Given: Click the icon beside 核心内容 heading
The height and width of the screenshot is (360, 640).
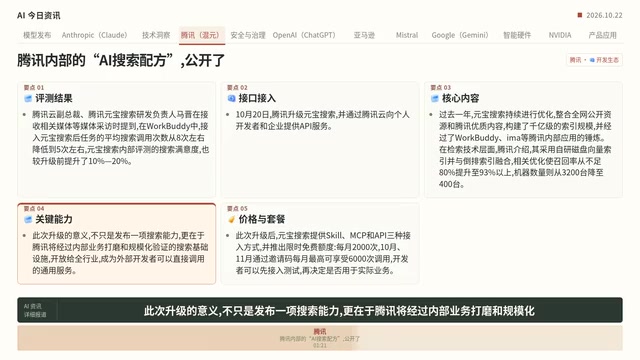Looking at the screenshot, I should pos(435,98).
